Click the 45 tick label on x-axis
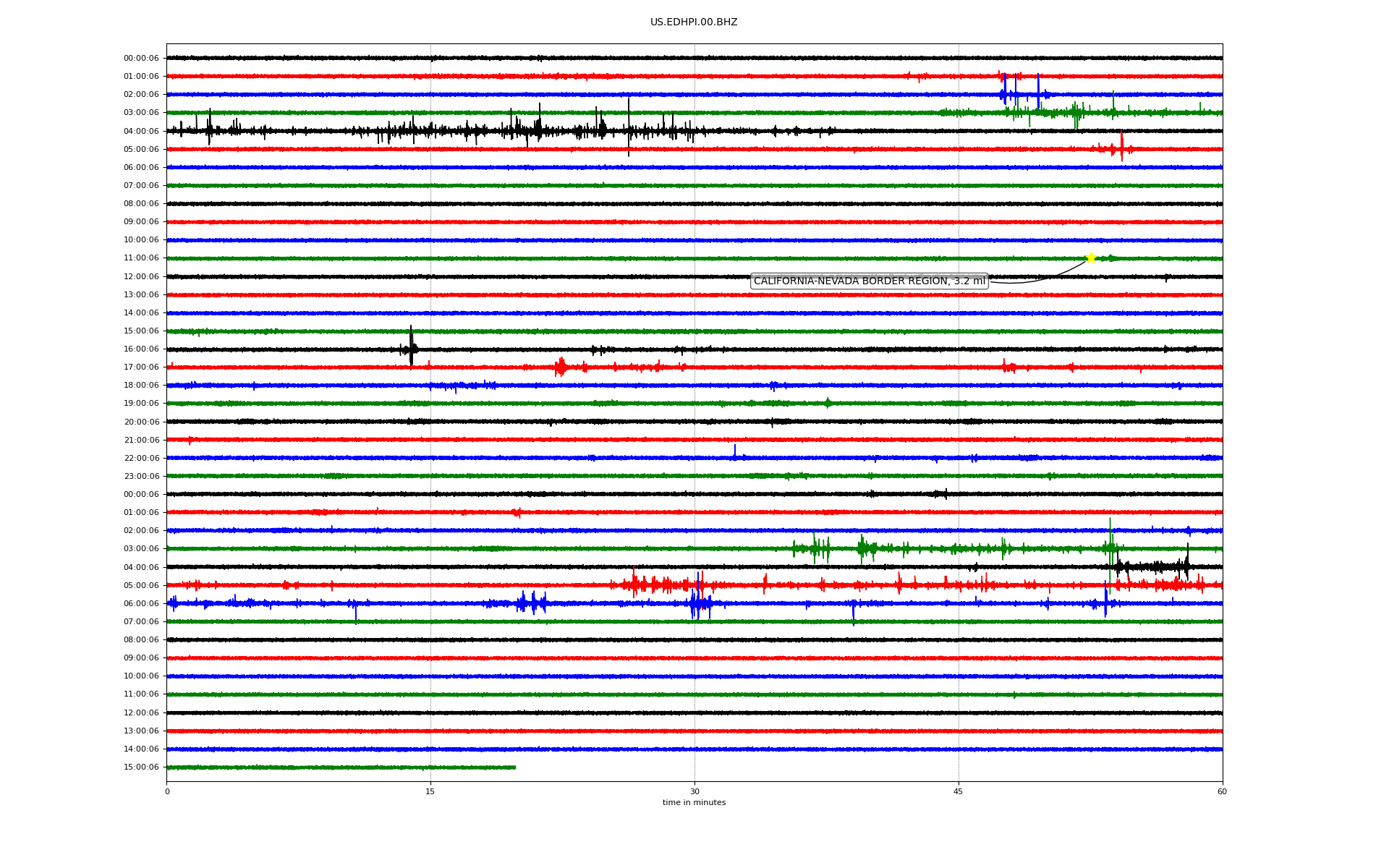 pos(959,792)
